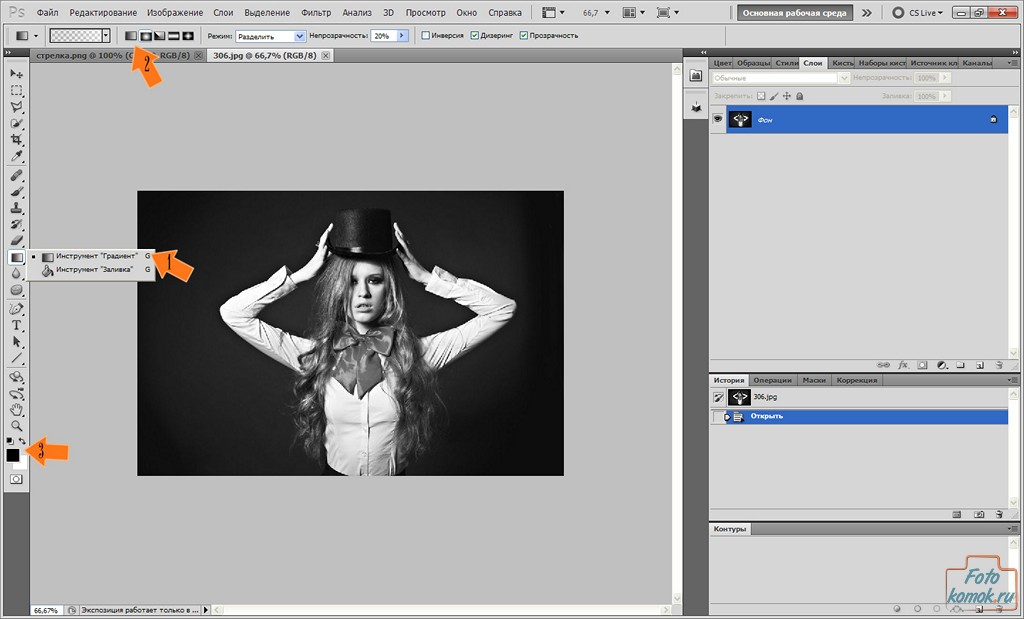Select the Crop tool

16,140
